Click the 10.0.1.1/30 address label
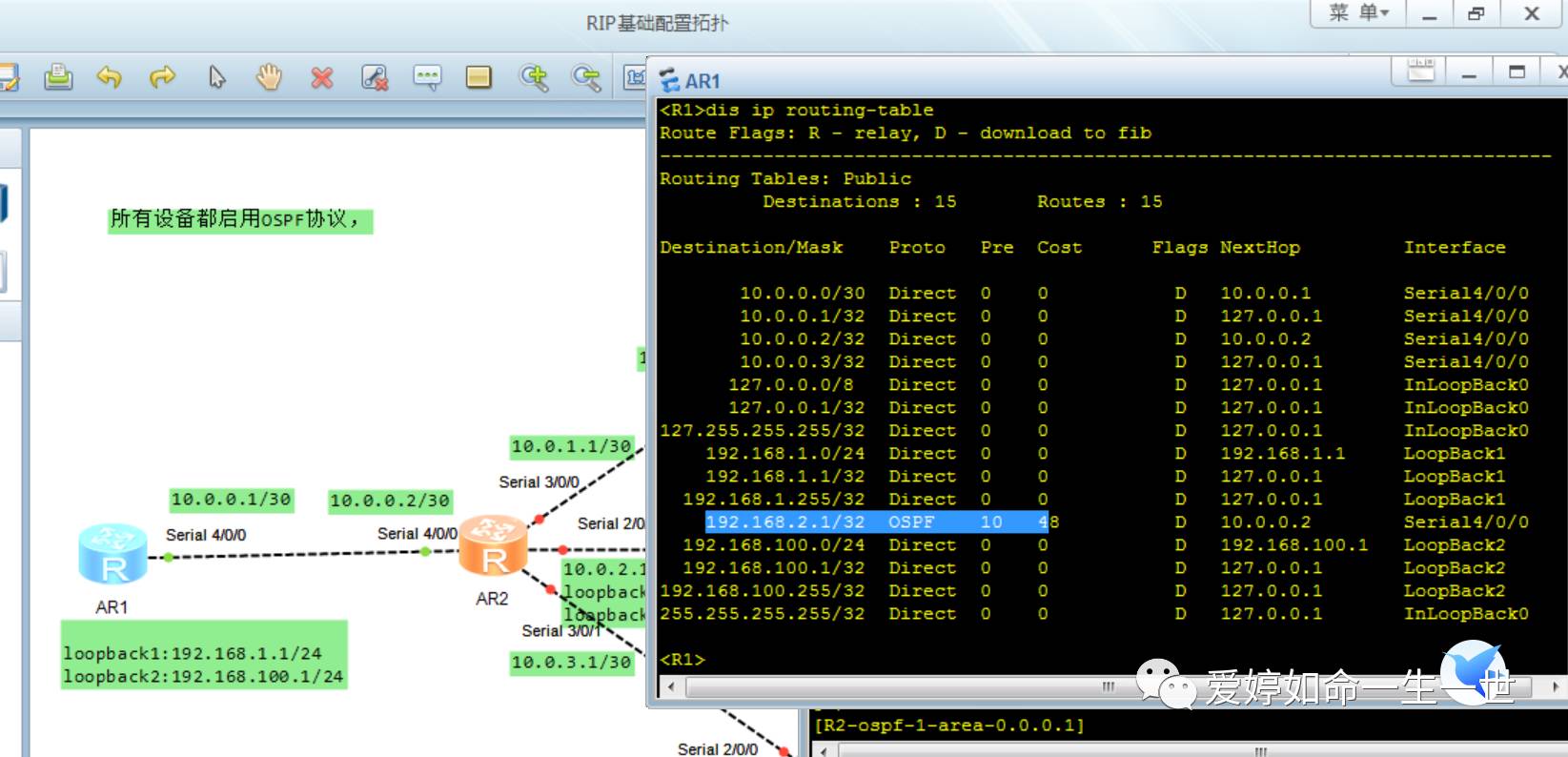Screen dimensions: 1568x757 572,446
